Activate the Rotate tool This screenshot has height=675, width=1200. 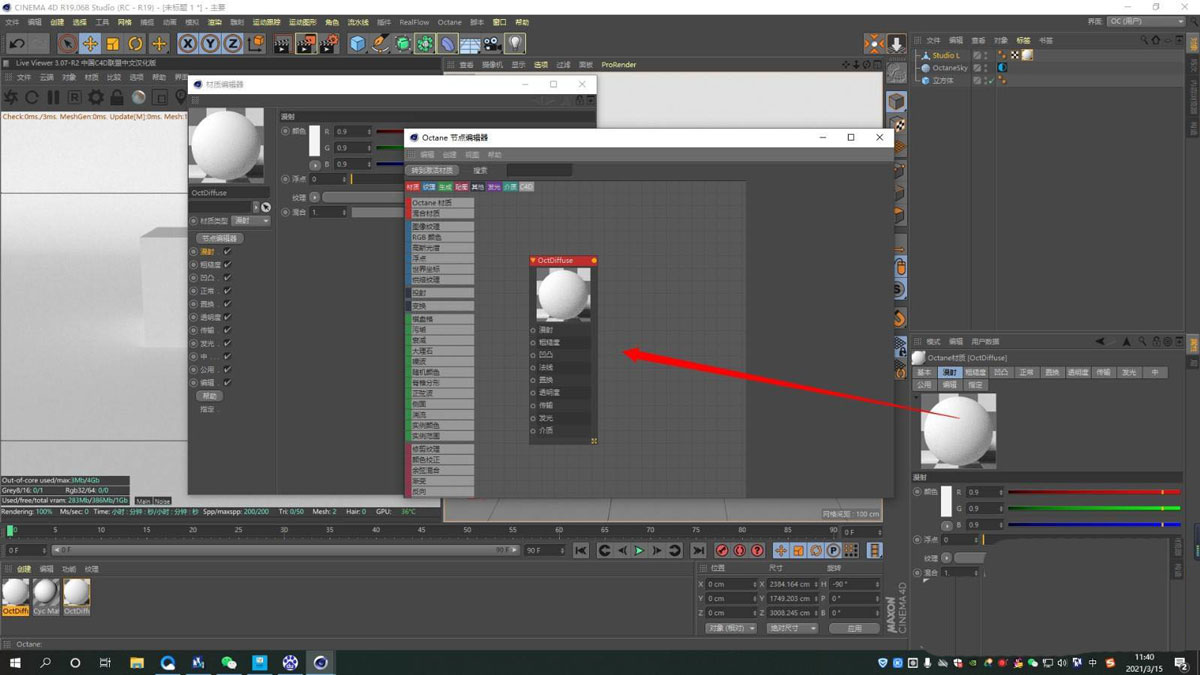(136, 44)
